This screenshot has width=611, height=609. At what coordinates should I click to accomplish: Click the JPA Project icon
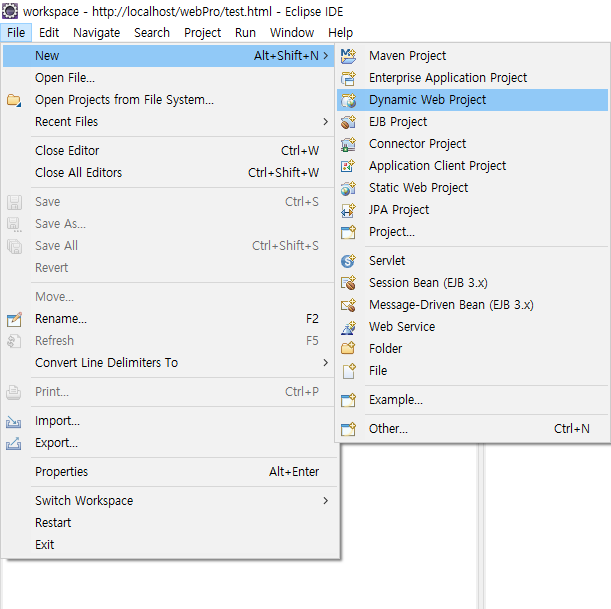[x=348, y=210]
